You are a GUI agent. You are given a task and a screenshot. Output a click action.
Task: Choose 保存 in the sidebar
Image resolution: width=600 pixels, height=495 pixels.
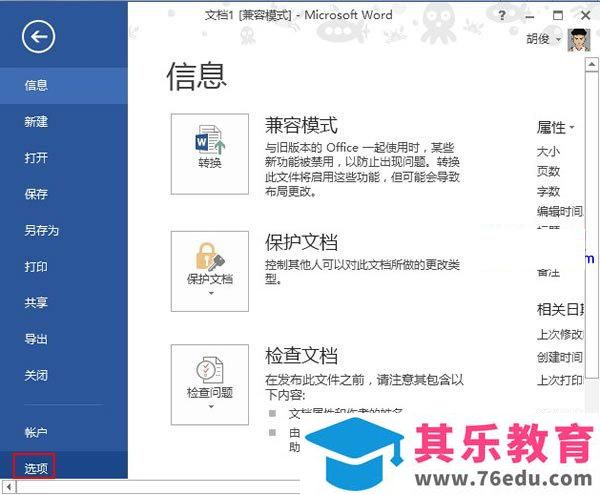point(64,194)
